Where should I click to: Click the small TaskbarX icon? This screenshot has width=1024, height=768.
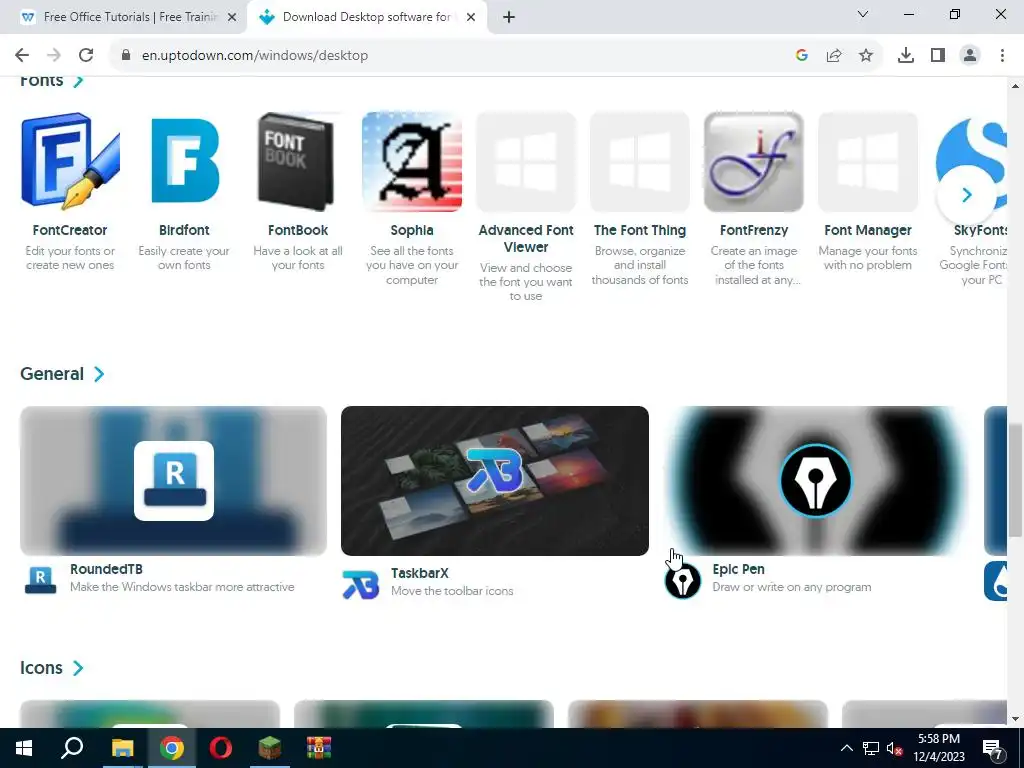pos(360,584)
